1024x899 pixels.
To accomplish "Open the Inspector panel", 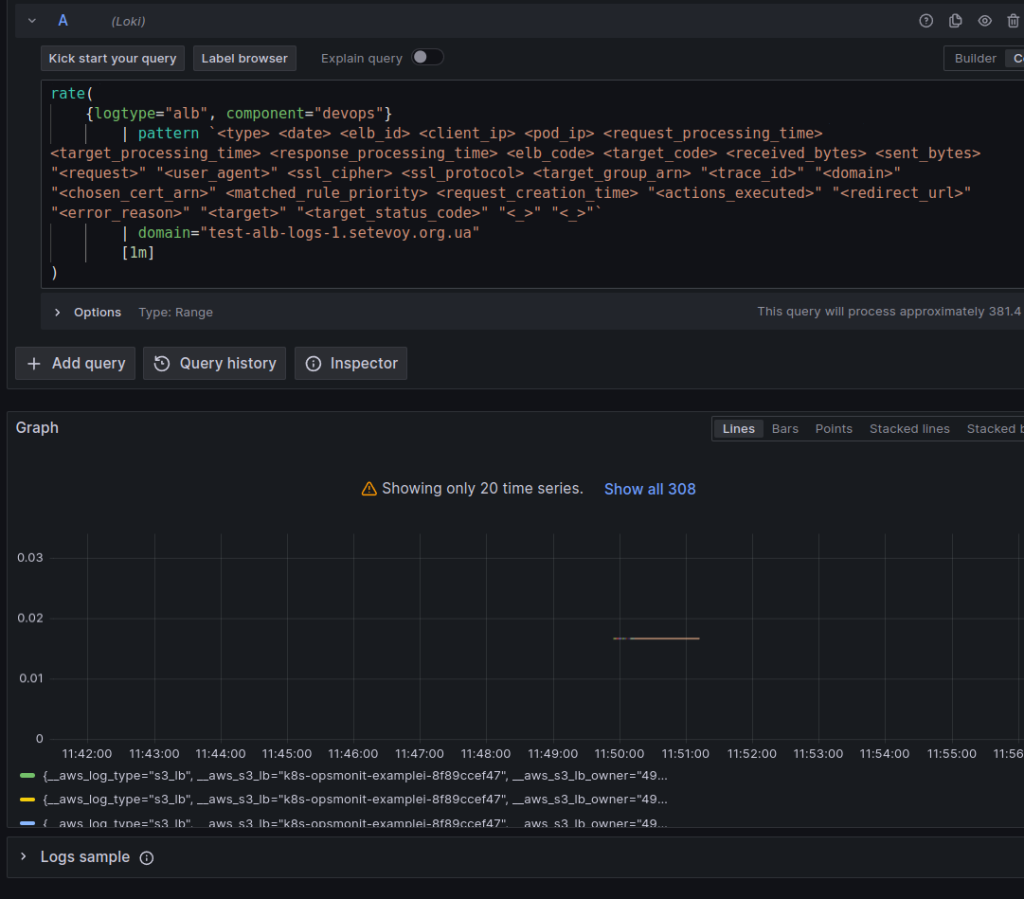I will (350, 363).
